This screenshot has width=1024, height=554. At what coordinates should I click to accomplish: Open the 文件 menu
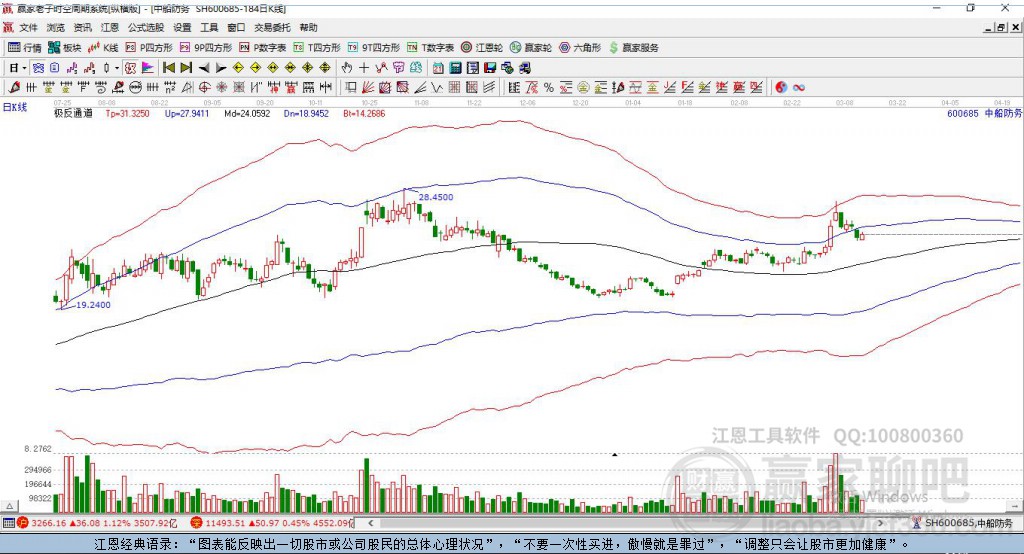coord(29,27)
